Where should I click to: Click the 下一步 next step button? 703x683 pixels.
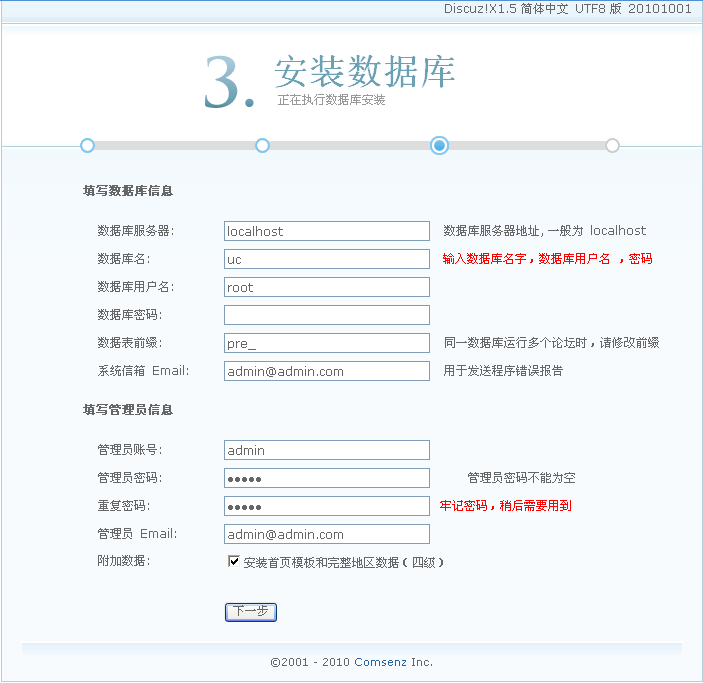click(251, 612)
